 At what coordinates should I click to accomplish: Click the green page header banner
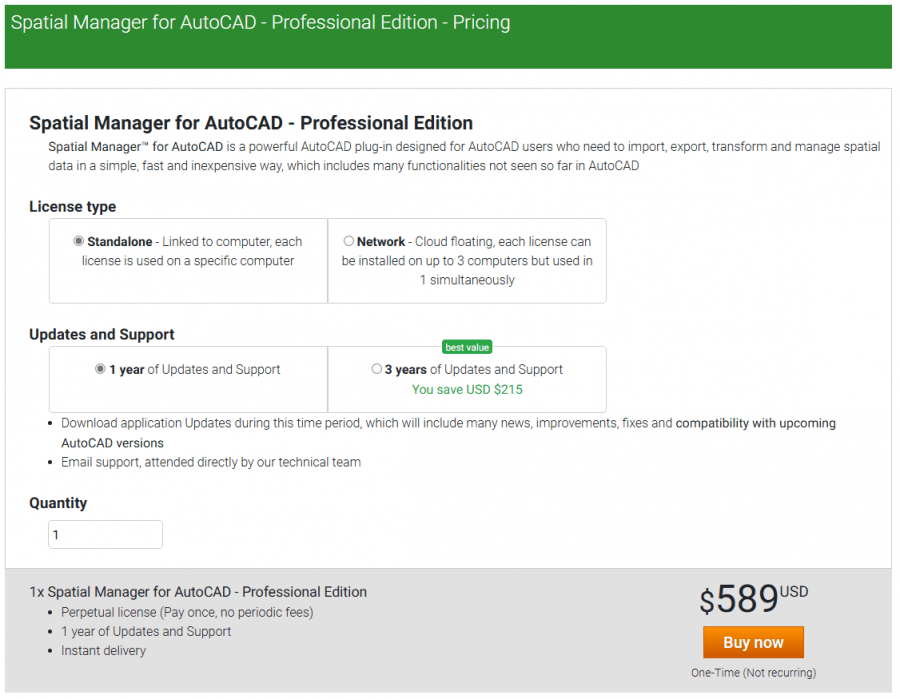(x=450, y=37)
